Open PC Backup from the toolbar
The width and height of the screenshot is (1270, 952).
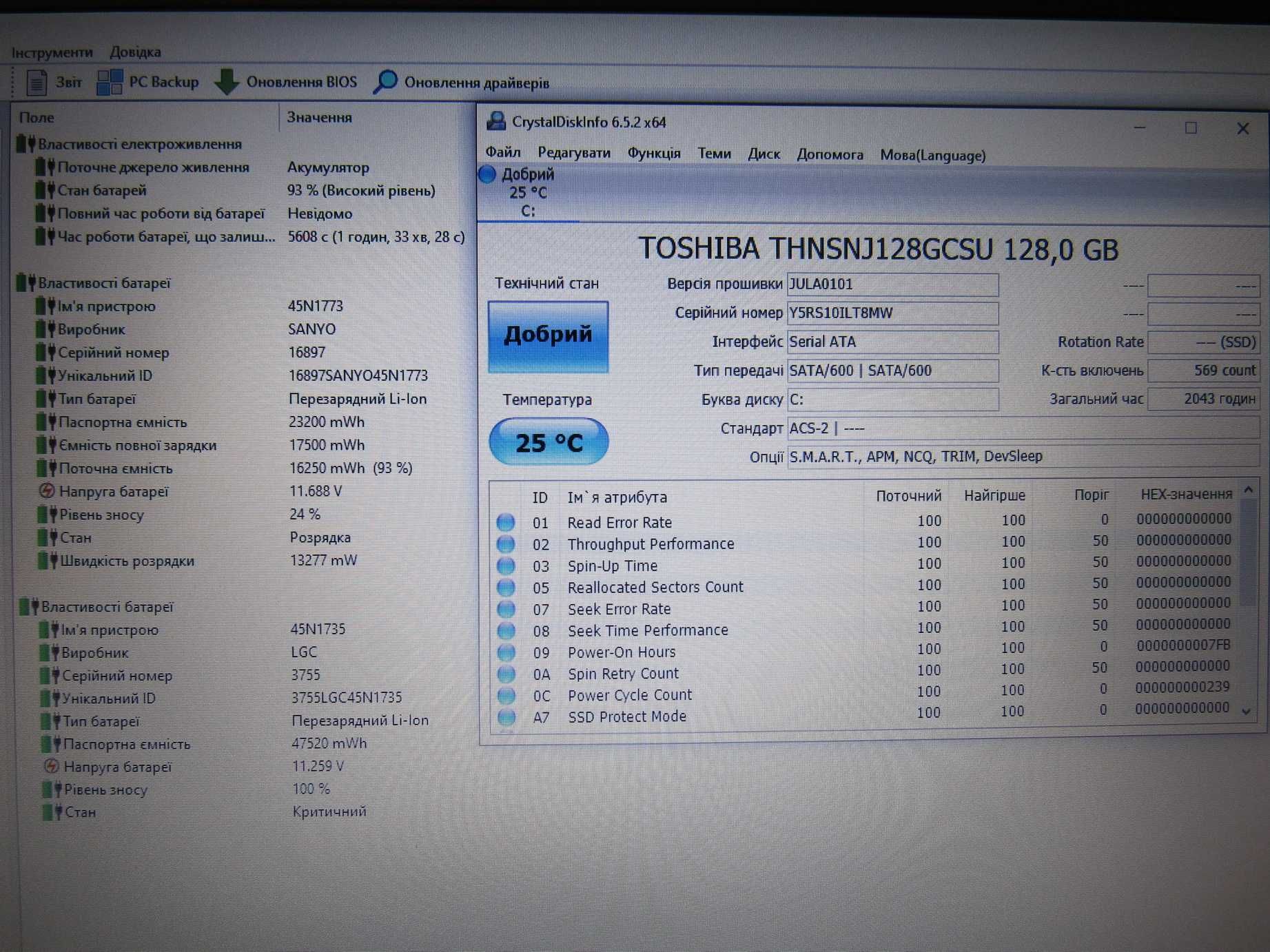pos(147,81)
